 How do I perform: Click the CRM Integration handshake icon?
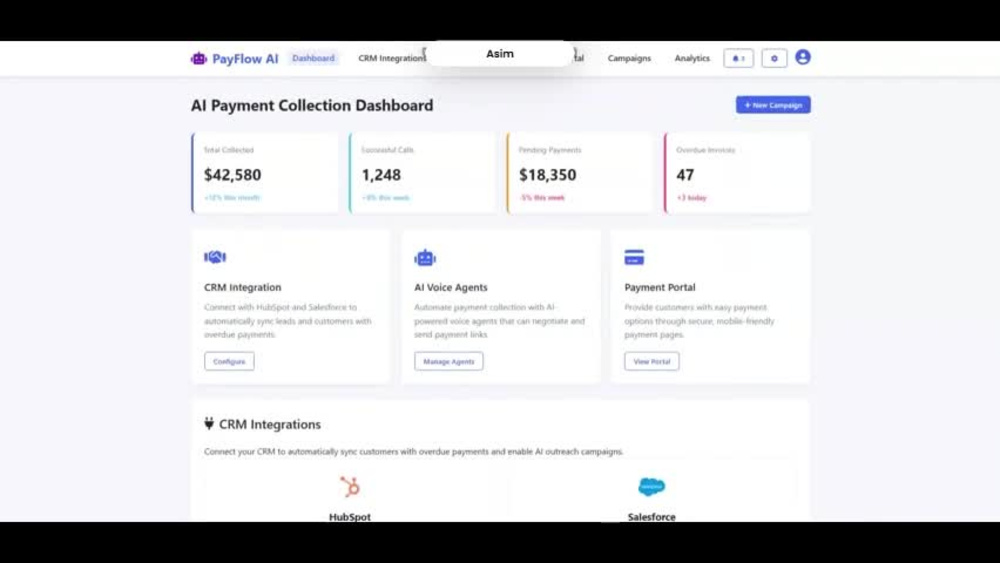(215, 257)
